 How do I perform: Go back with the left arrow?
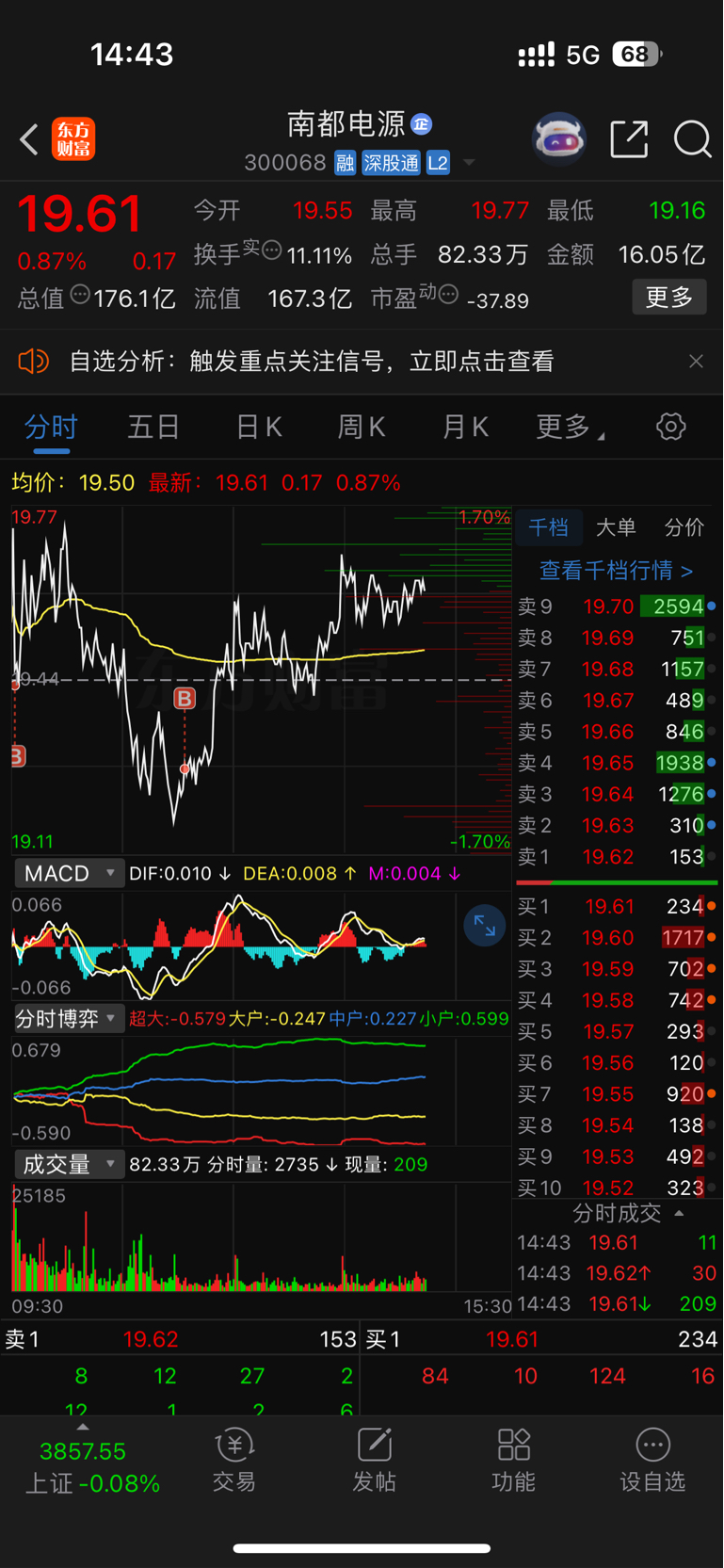[29, 139]
